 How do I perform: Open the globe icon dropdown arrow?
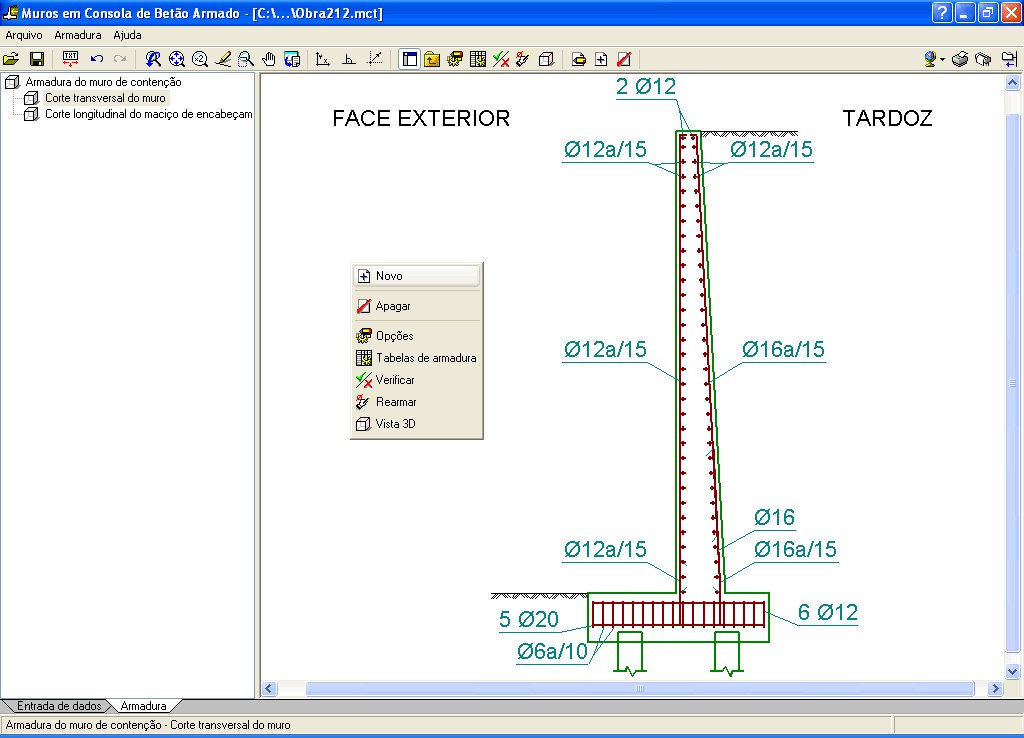pos(942,60)
